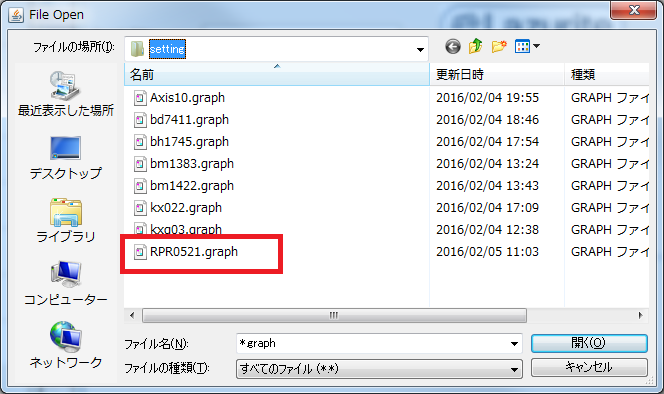Open the ファイルの種類 file type dropdown

(x=379, y=369)
